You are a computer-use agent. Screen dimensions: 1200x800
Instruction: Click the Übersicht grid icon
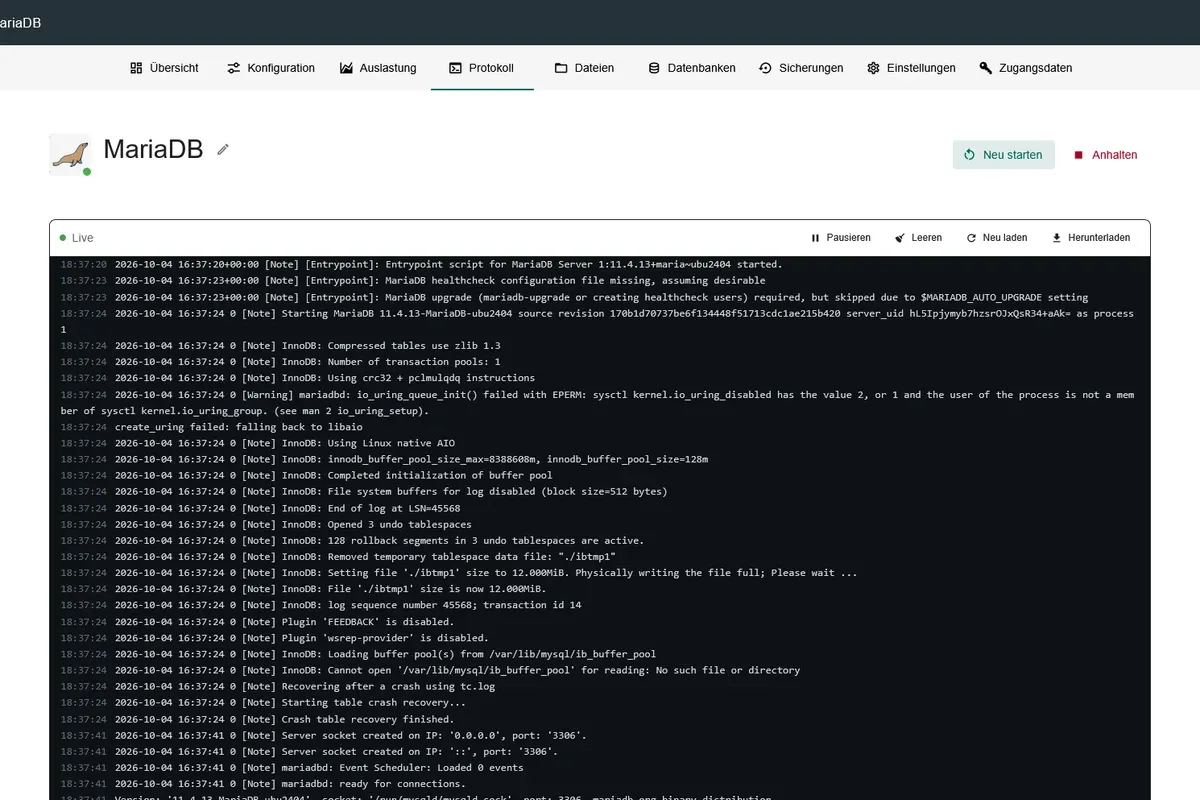pyautogui.click(x=136, y=68)
